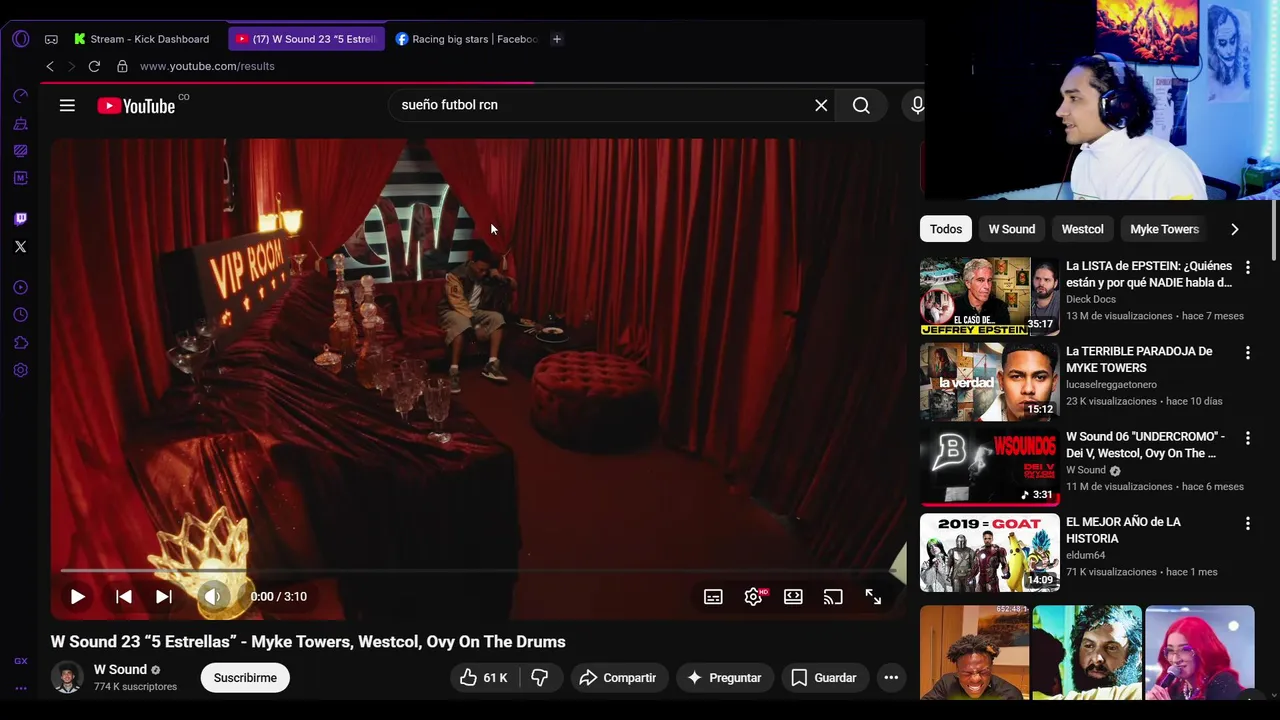Select the W Sound filter chip
This screenshot has width=1280, height=720.
1012,229
